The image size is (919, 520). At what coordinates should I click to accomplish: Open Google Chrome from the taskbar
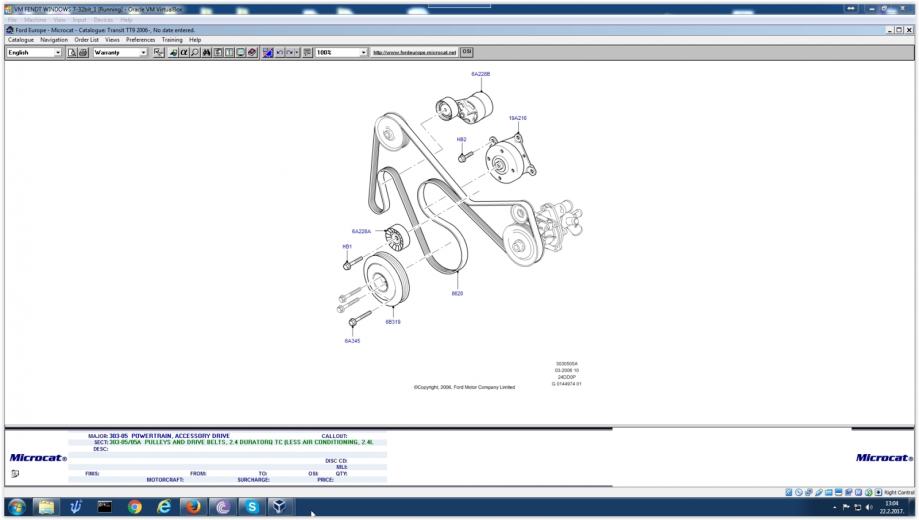point(135,507)
